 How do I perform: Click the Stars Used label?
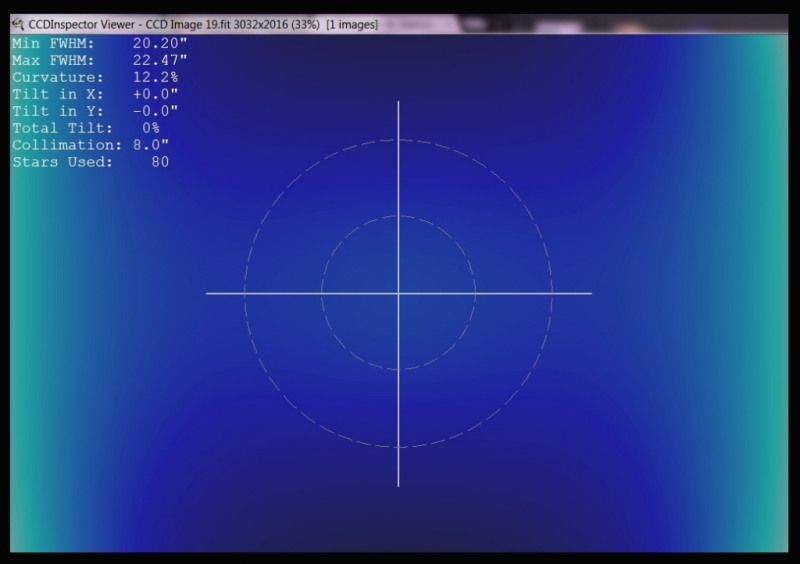coord(62,162)
